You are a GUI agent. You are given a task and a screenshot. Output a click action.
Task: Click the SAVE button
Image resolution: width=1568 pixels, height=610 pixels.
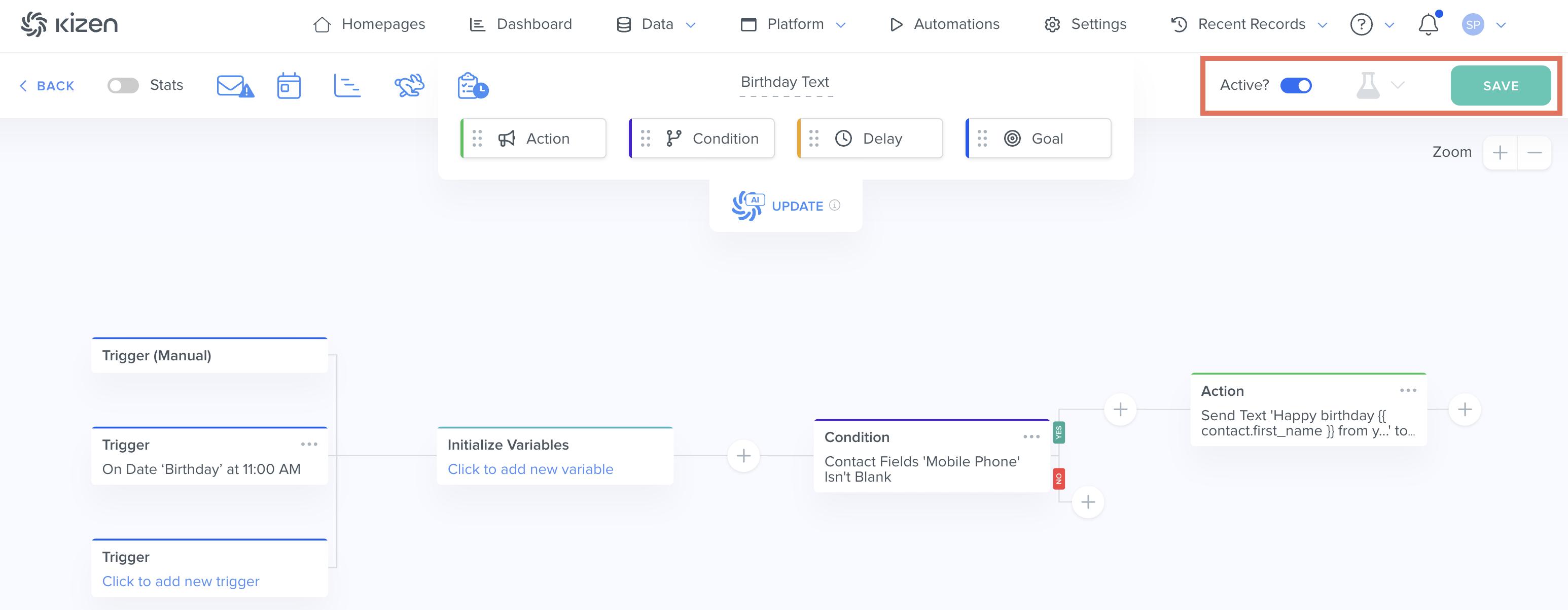click(x=1501, y=86)
